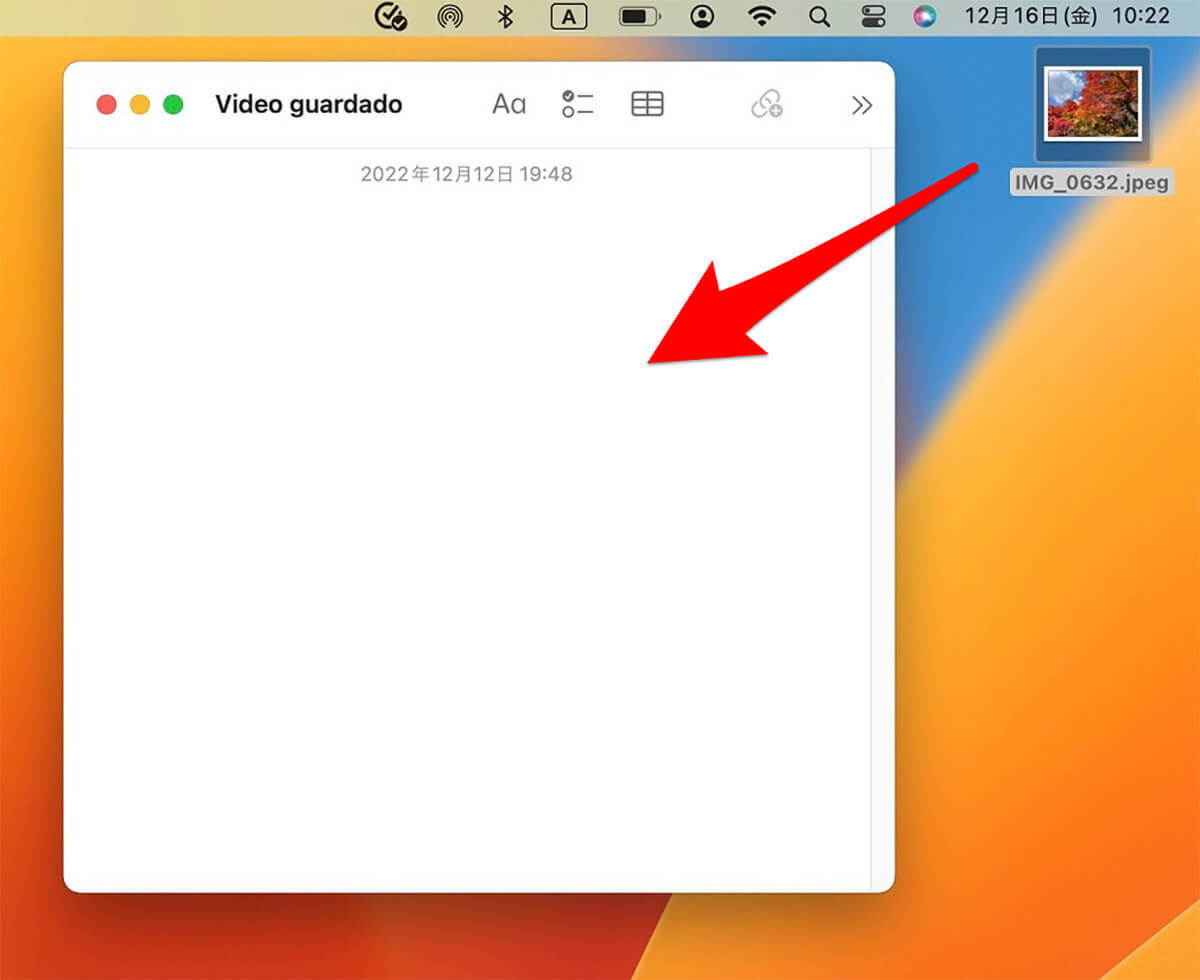Image resolution: width=1200 pixels, height=980 pixels.
Task: Open the text format Aa menu
Action: coord(509,104)
